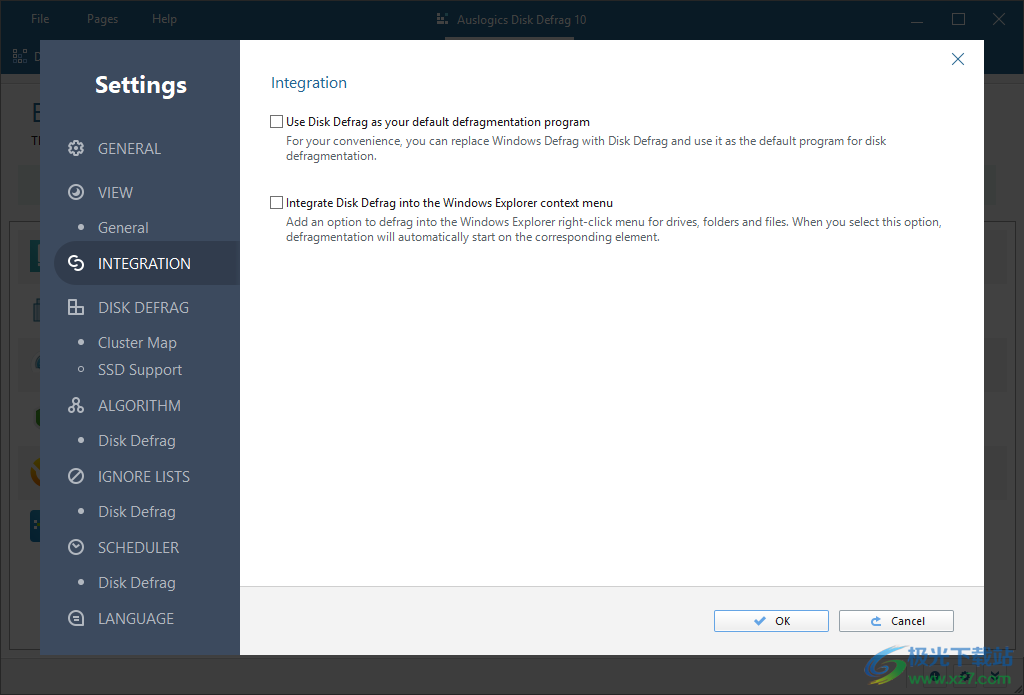Select Cluster Map settings page
Viewport: 1024px width, 695px height.
137,343
